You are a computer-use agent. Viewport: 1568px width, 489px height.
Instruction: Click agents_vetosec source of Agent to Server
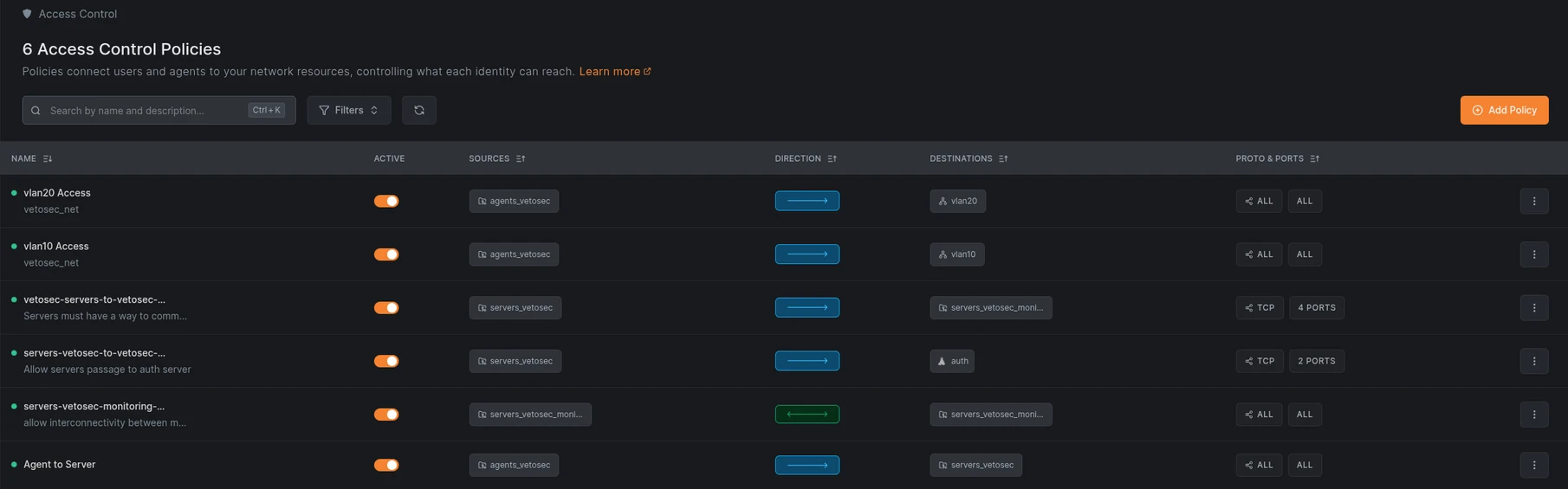tap(514, 465)
